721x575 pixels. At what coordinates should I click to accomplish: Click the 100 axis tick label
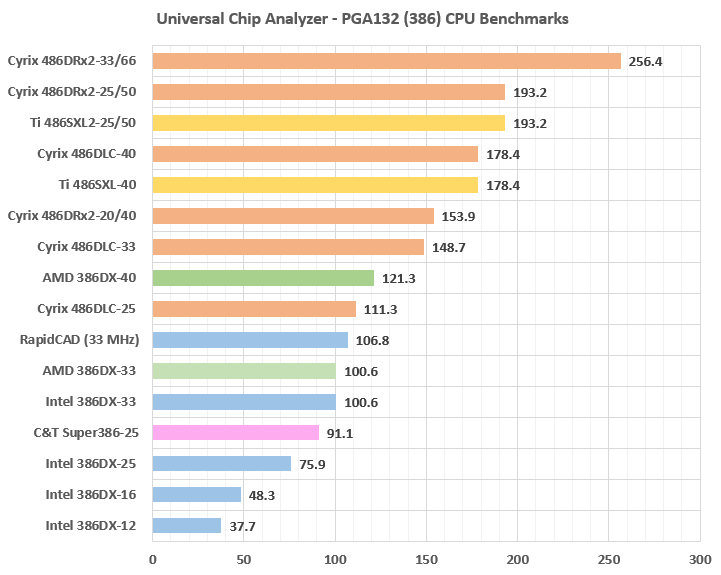click(x=335, y=559)
